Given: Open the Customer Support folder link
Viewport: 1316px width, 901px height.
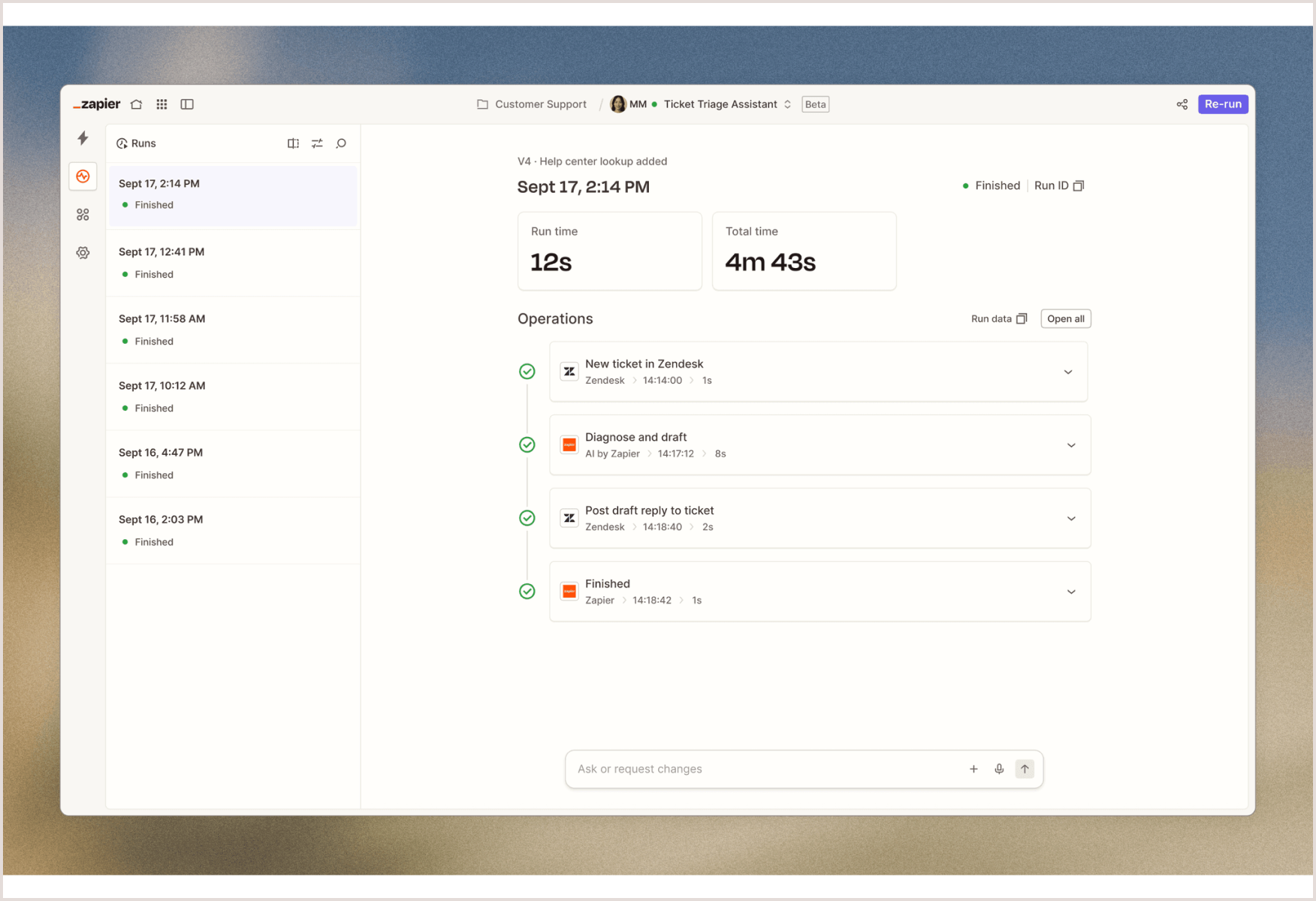Looking at the screenshot, I should [532, 104].
